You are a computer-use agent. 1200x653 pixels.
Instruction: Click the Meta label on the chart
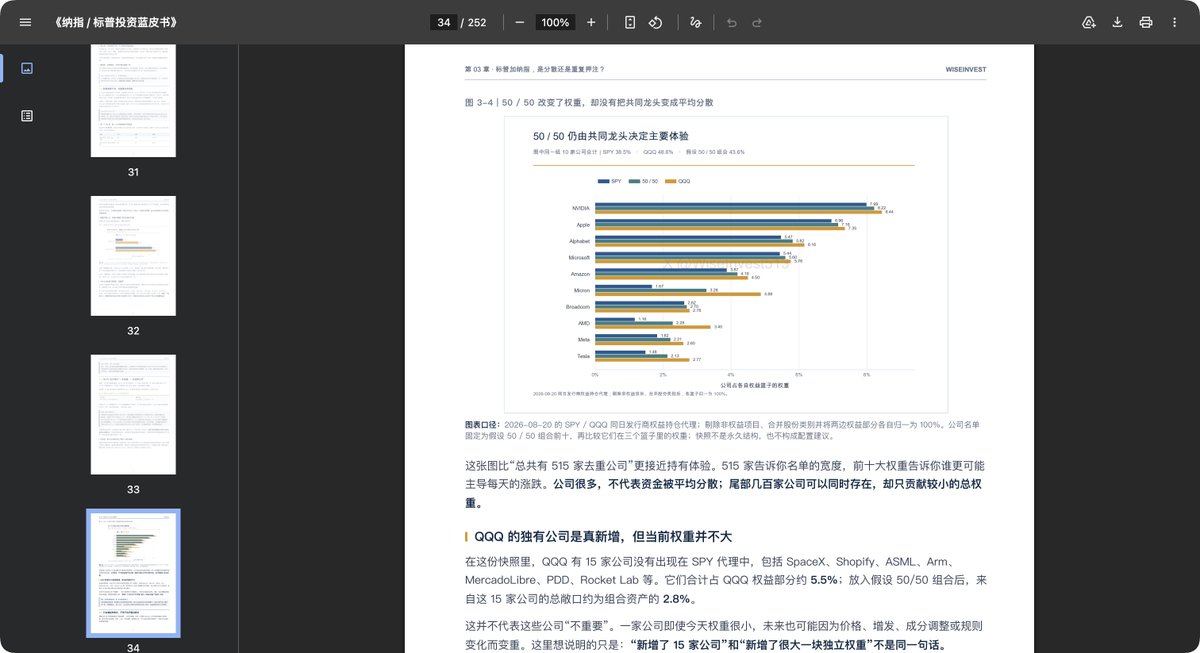[585, 339]
